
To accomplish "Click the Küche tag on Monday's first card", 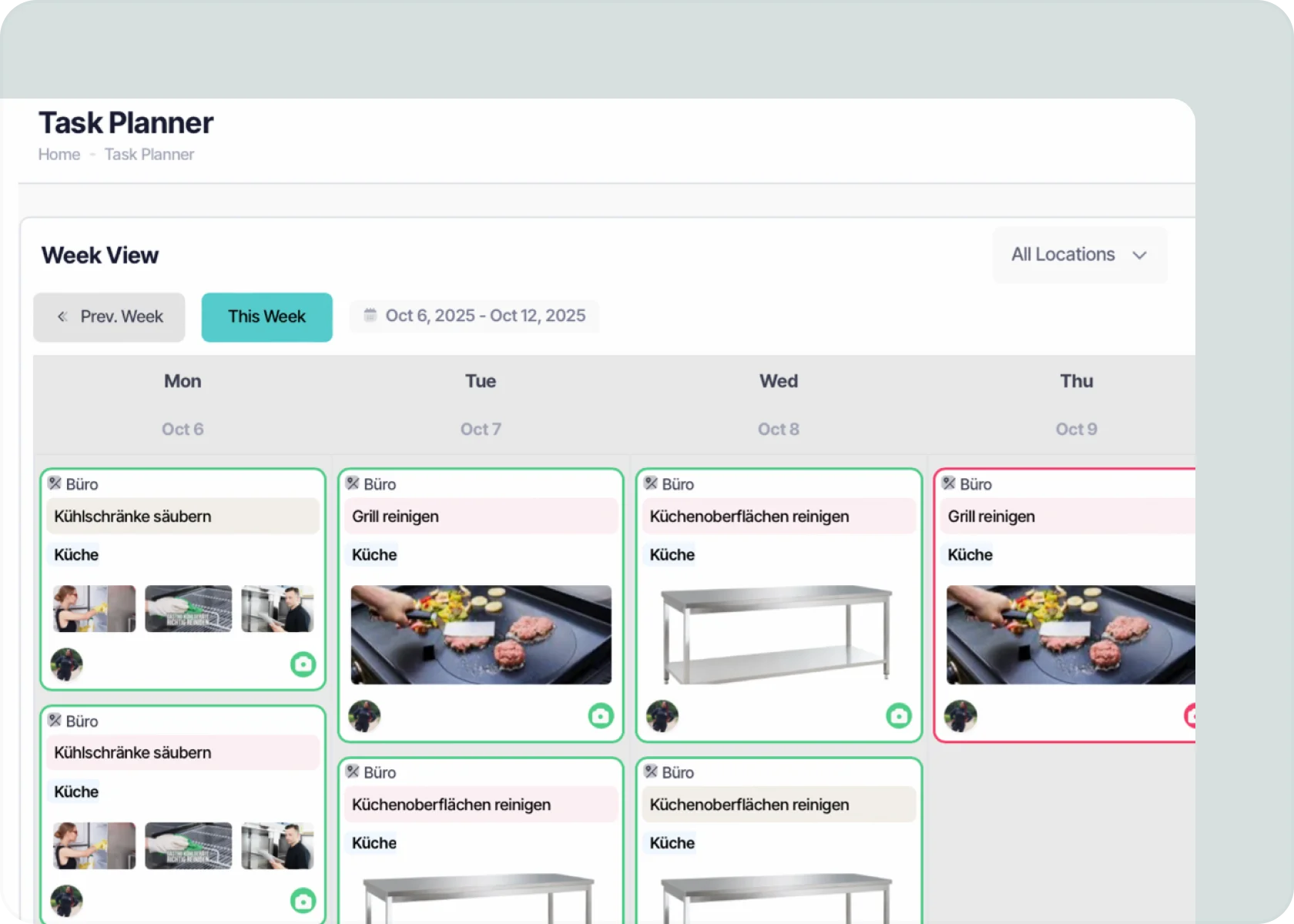I will click(x=76, y=554).
